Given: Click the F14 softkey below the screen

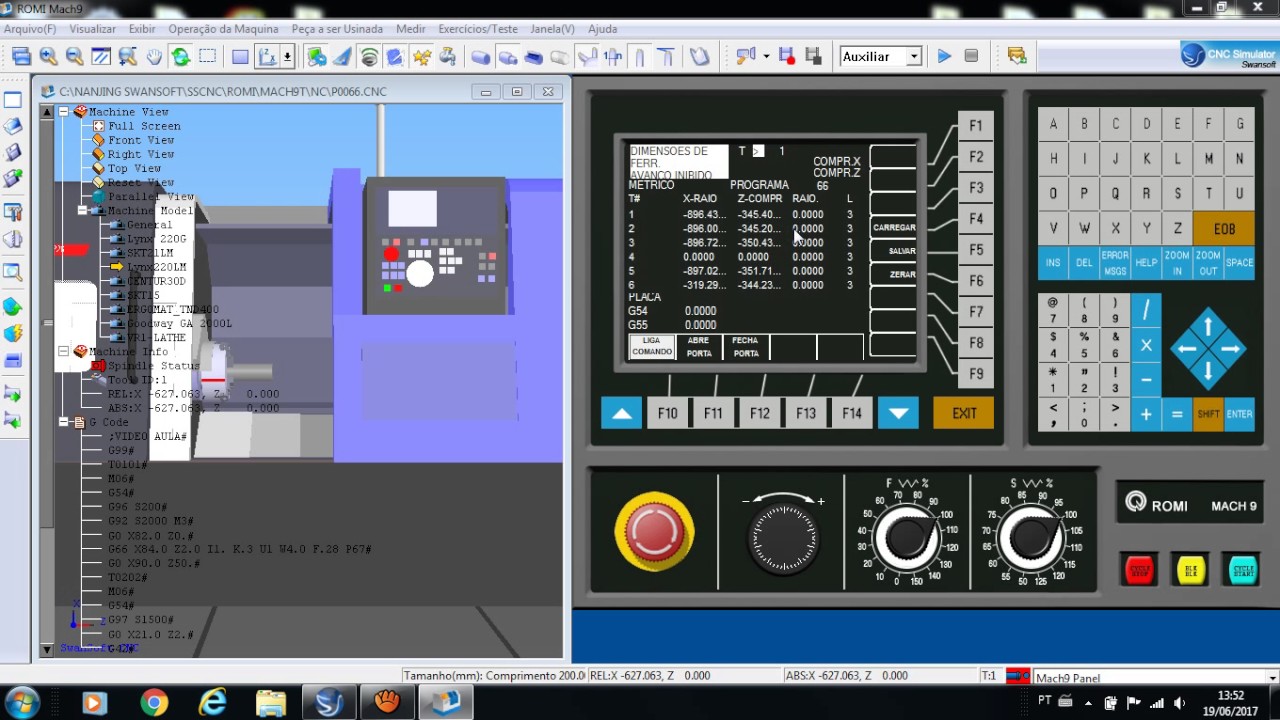Looking at the screenshot, I should (x=851, y=413).
